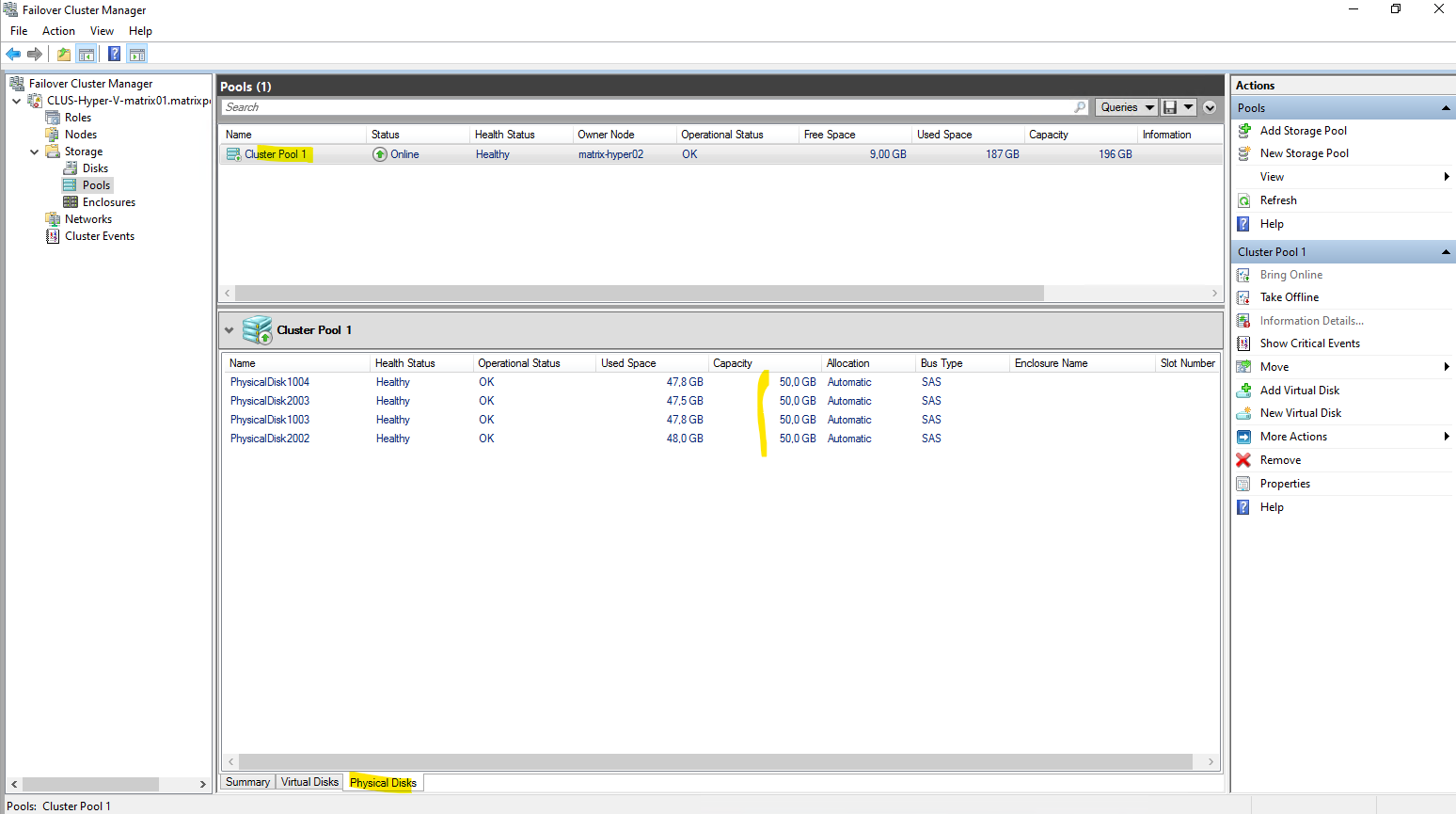The height and width of the screenshot is (814, 1456).
Task: Click into the pools Search field
Action: [x=649, y=107]
